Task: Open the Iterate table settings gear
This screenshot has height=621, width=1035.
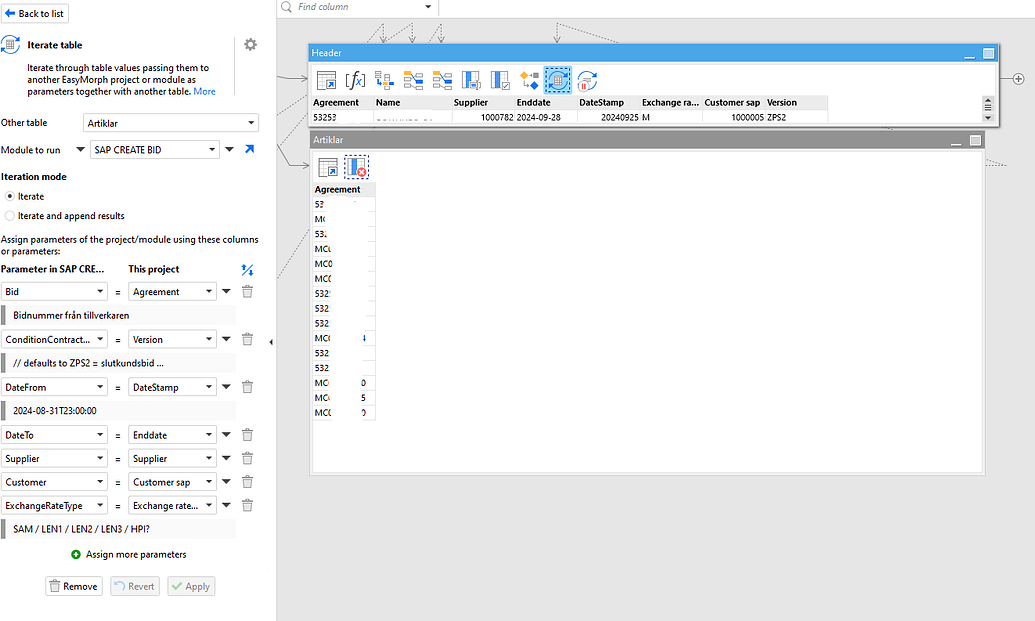Action: (250, 44)
